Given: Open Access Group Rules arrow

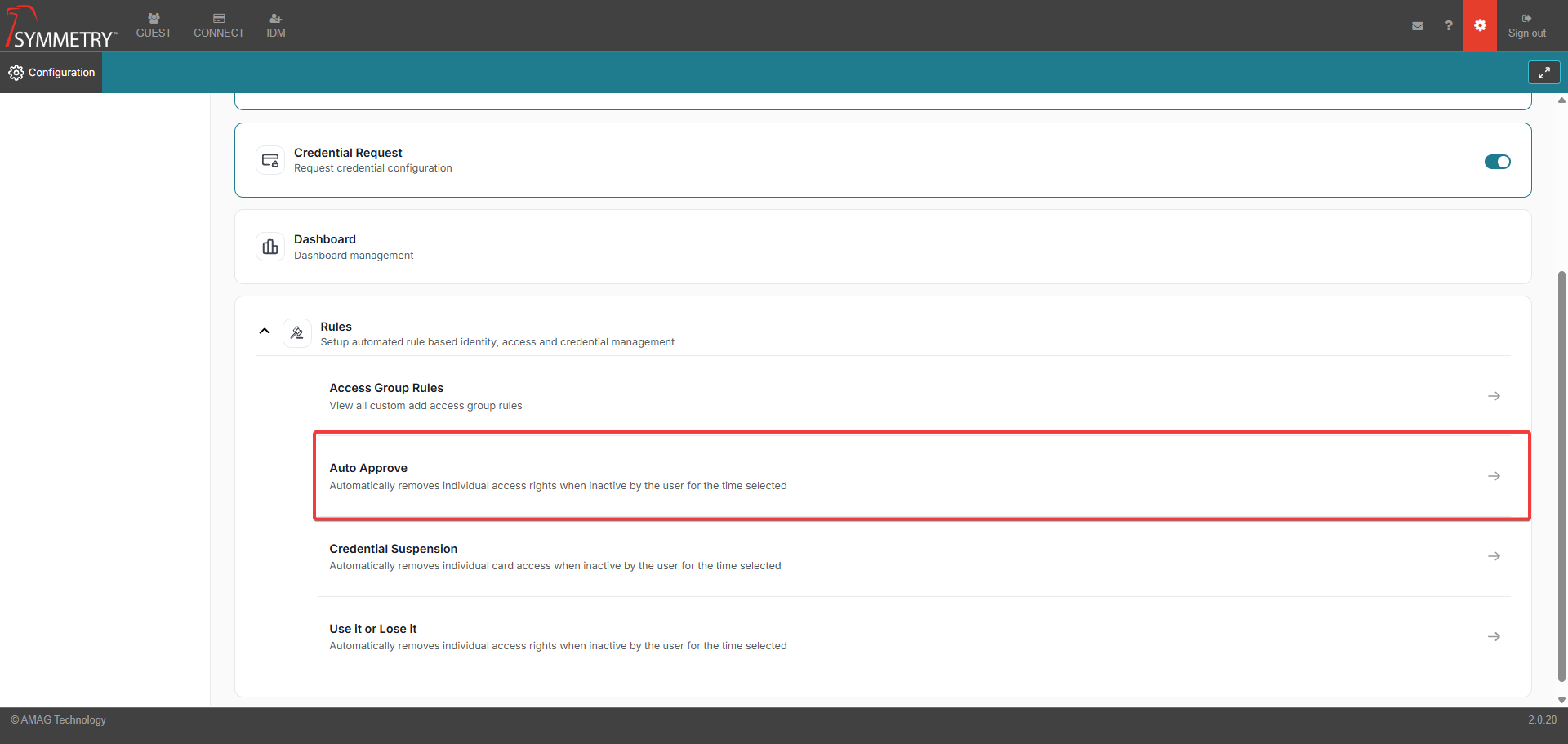Looking at the screenshot, I should (x=1494, y=396).
